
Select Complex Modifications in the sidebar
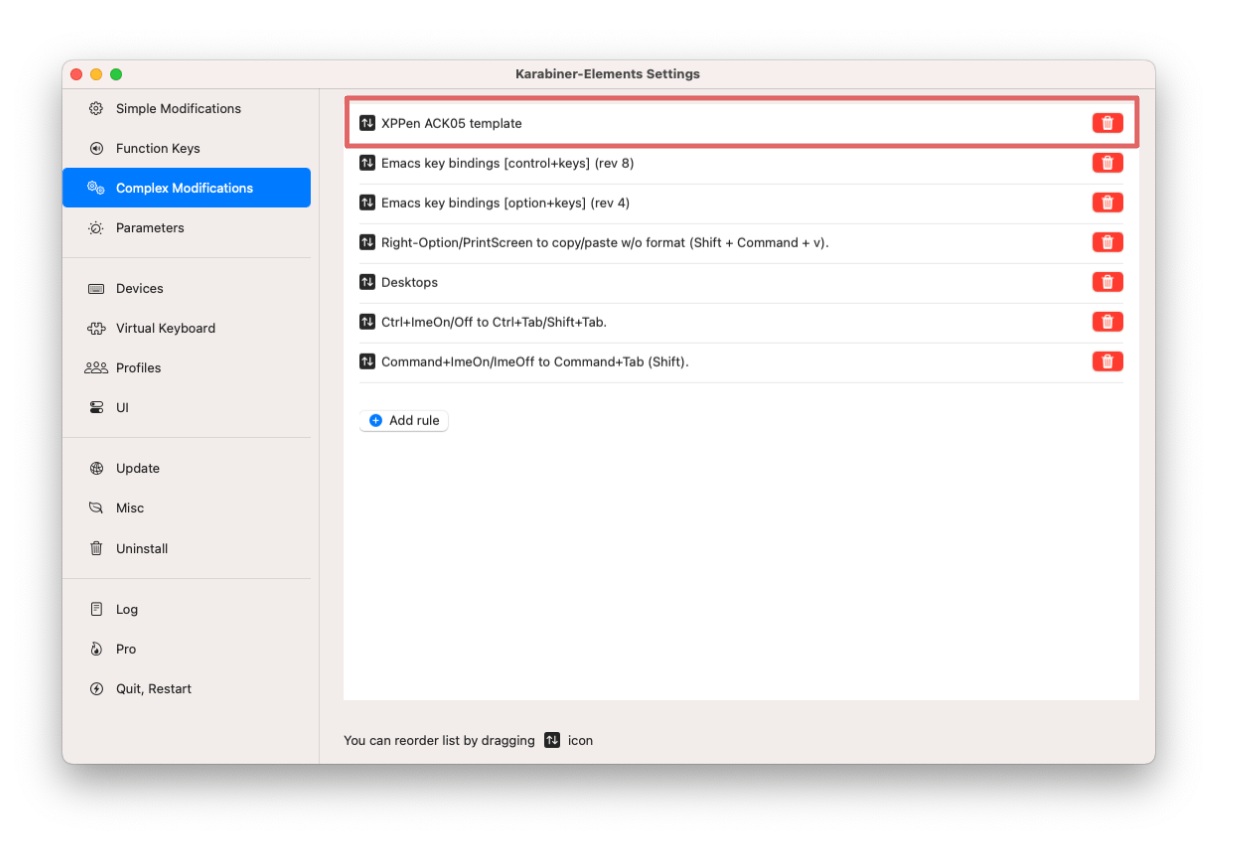pyautogui.click(x=186, y=188)
